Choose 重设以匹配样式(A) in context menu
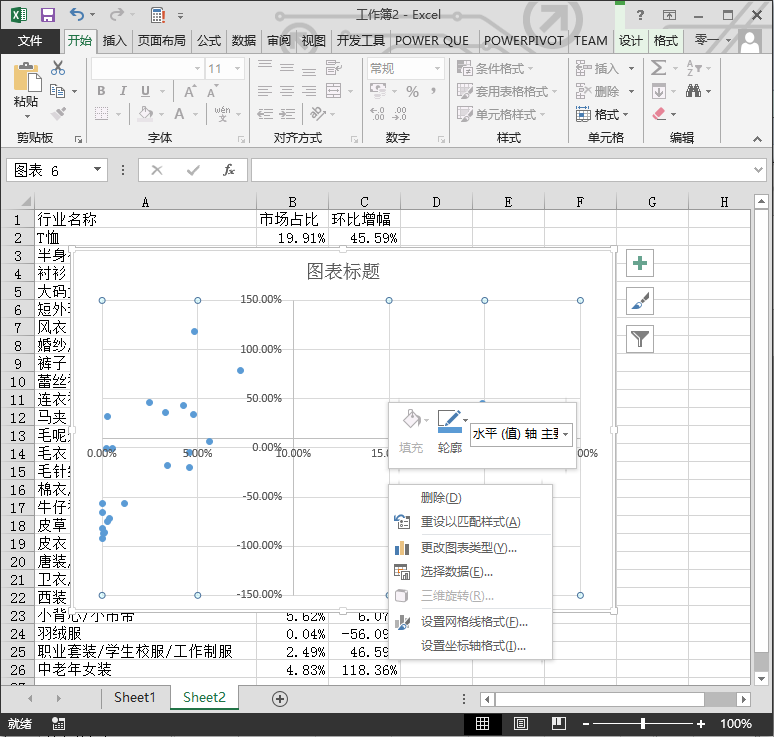This screenshot has height=737, width=774. click(x=470, y=522)
